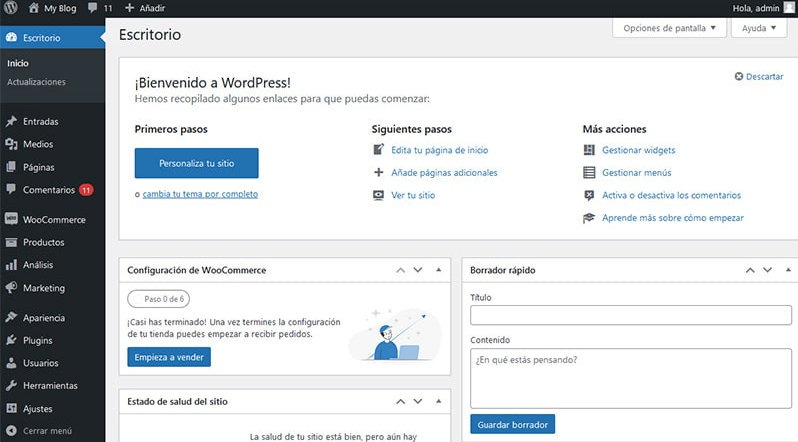Open the WooCommerce menu
This screenshot has height=442, width=798.
pyautogui.click(x=52, y=219)
